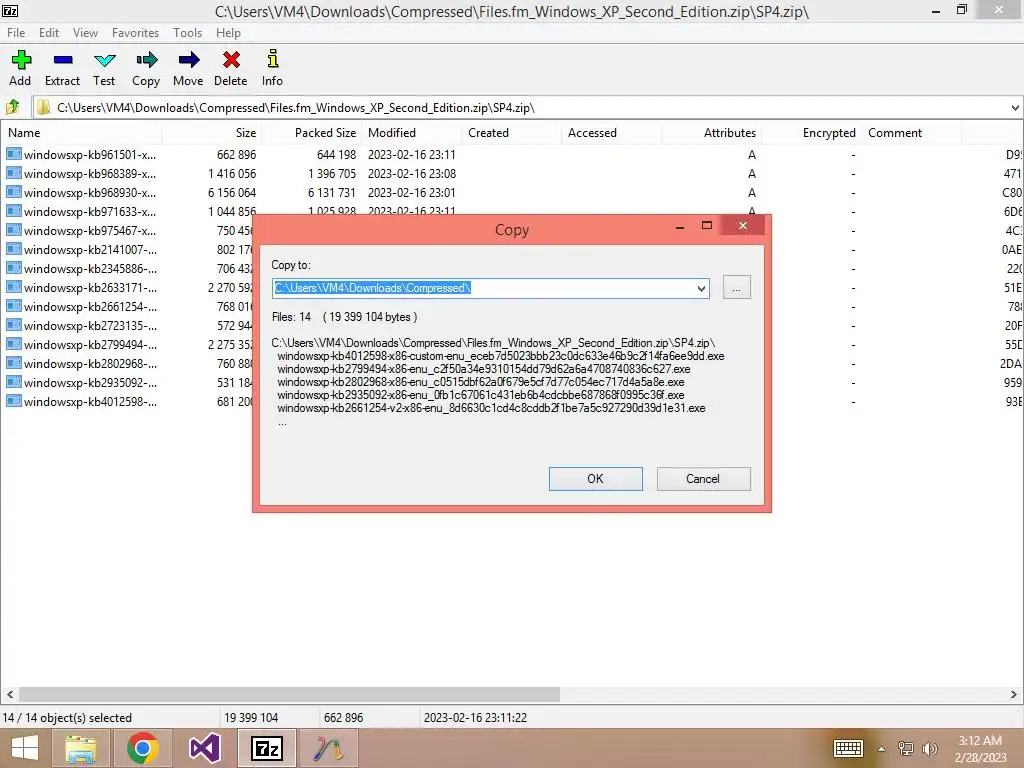This screenshot has width=1024, height=768.
Task: Click icon of windowsxp-kb2141007 file
Action: pyautogui.click(x=14, y=249)
